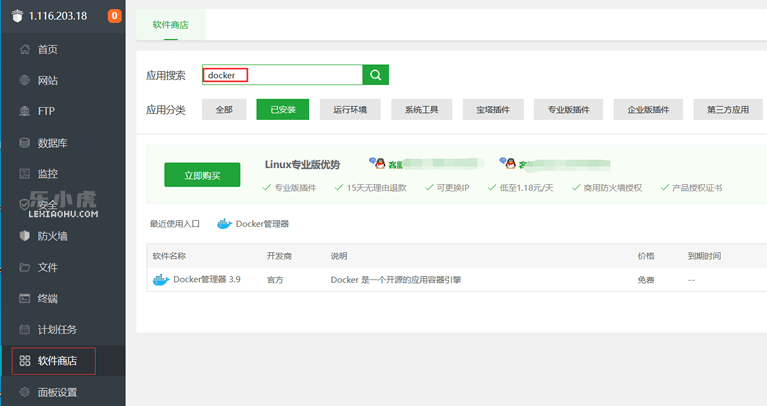Click the panel shield logo icon
Viewport: 767px width, 406px height.
(18, 16)
